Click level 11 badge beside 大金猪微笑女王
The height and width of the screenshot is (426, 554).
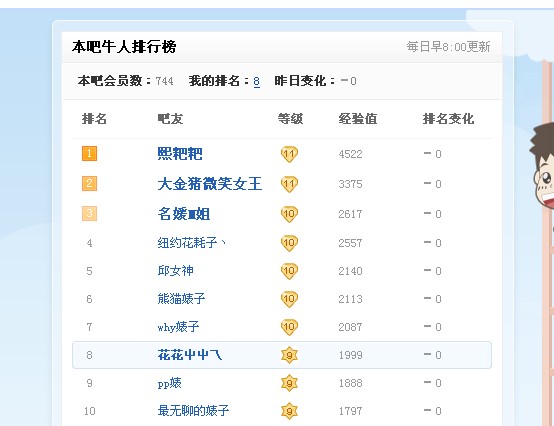289,184
